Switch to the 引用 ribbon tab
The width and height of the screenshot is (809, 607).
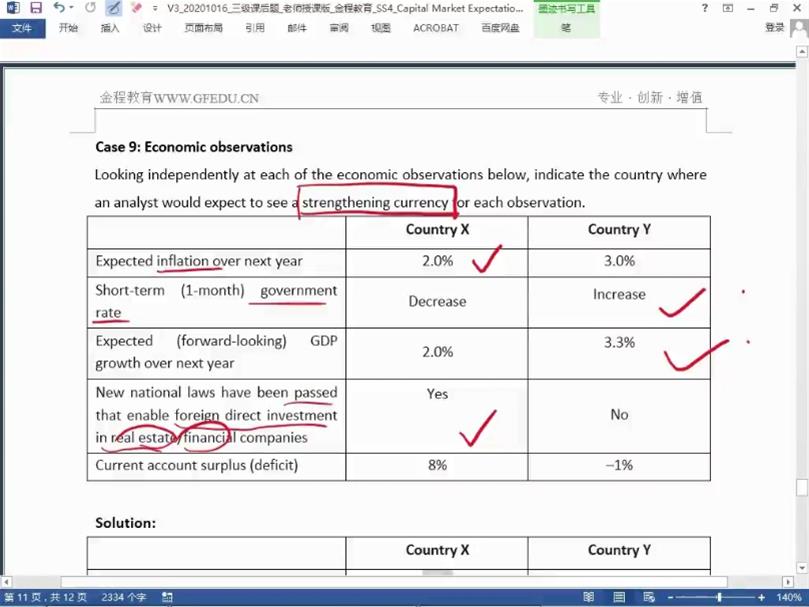pyautogui.click(x=255, y=28)
